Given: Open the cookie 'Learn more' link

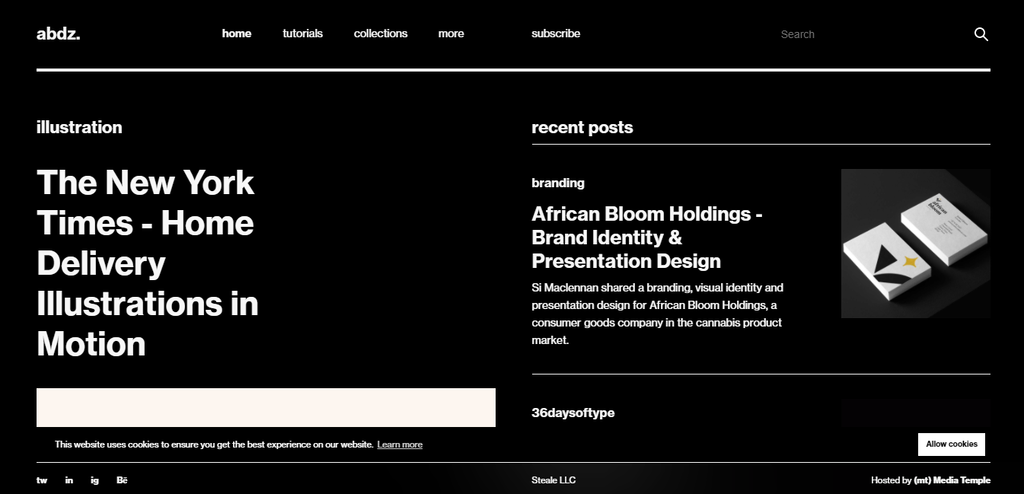Looking at the screenshot, I should (x=400, y=444).
